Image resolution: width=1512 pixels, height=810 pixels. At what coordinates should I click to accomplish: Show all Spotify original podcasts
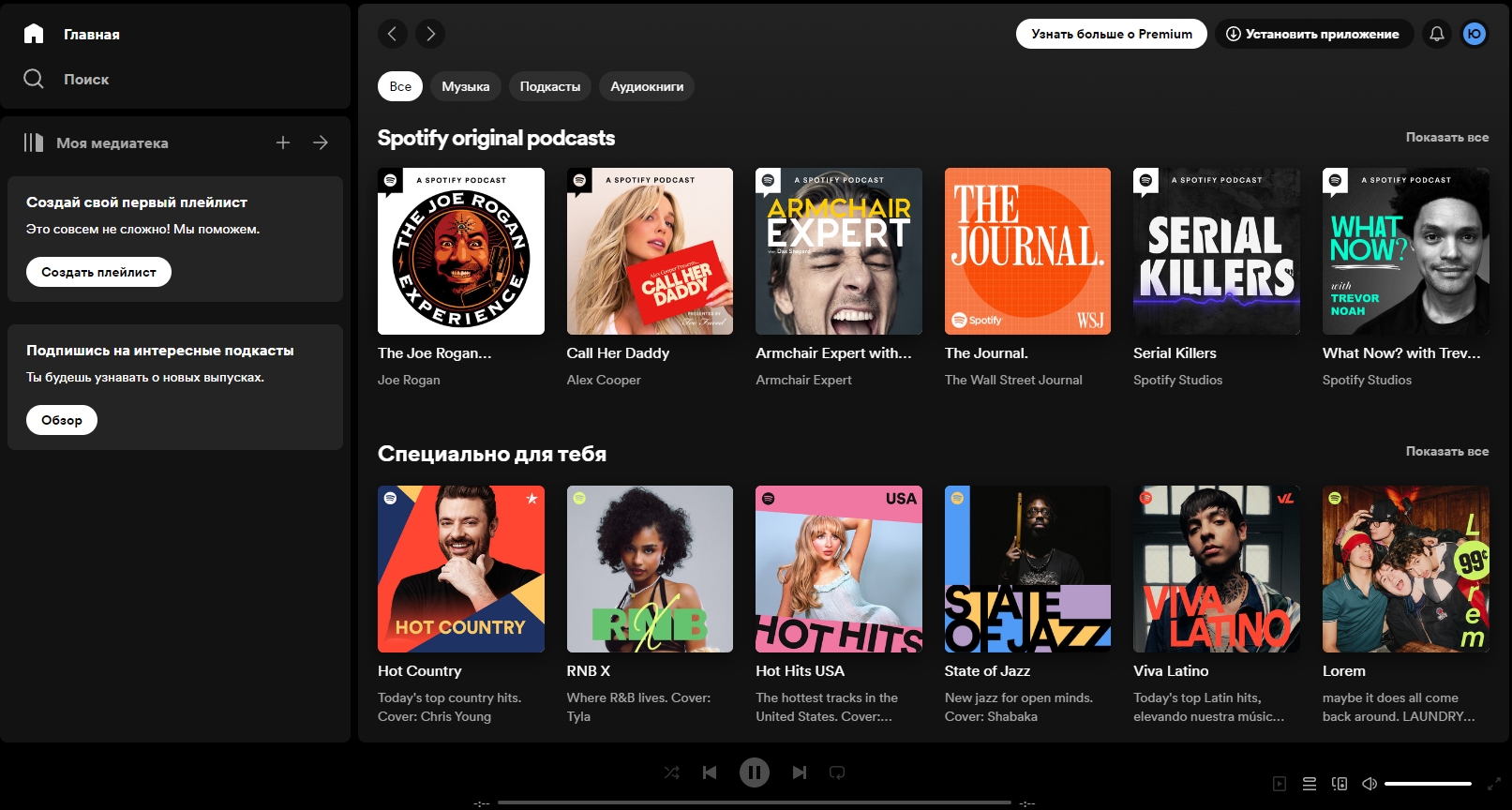[x=1447, y=137]
